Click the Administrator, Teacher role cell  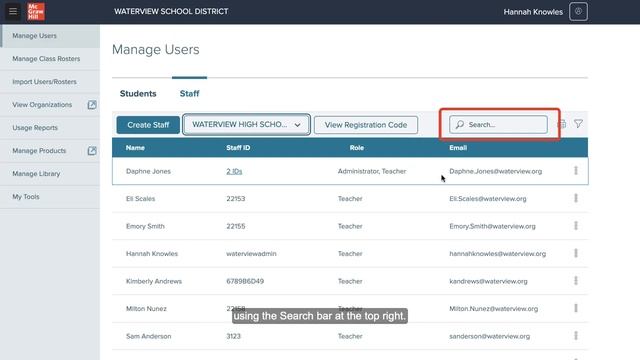[372, 171]
